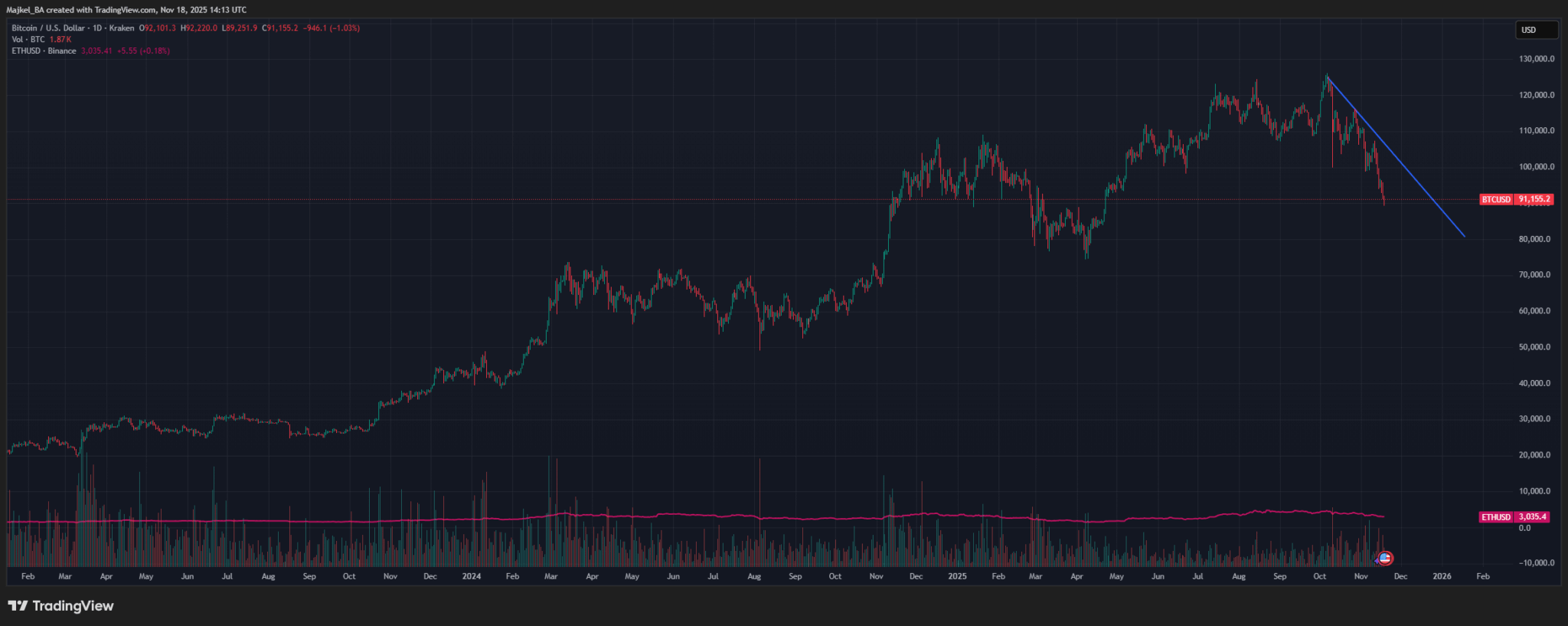Click the Majkel_BA author name in header

(24, 10)
